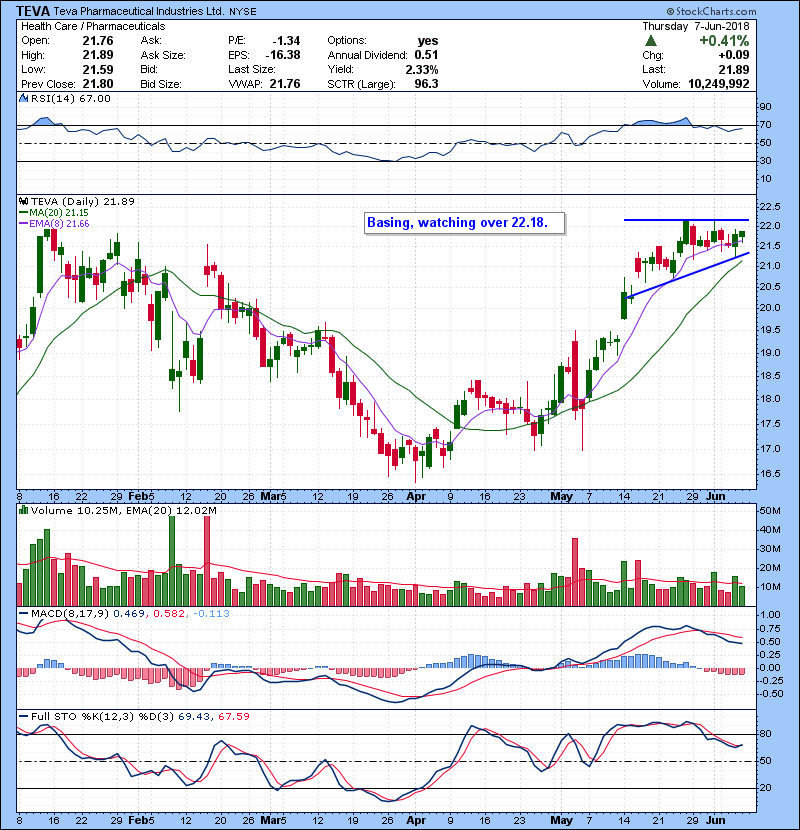Click the green up-triangle change indicator
The height and width of the screenshot is (830, 800).
coord(651,41)
